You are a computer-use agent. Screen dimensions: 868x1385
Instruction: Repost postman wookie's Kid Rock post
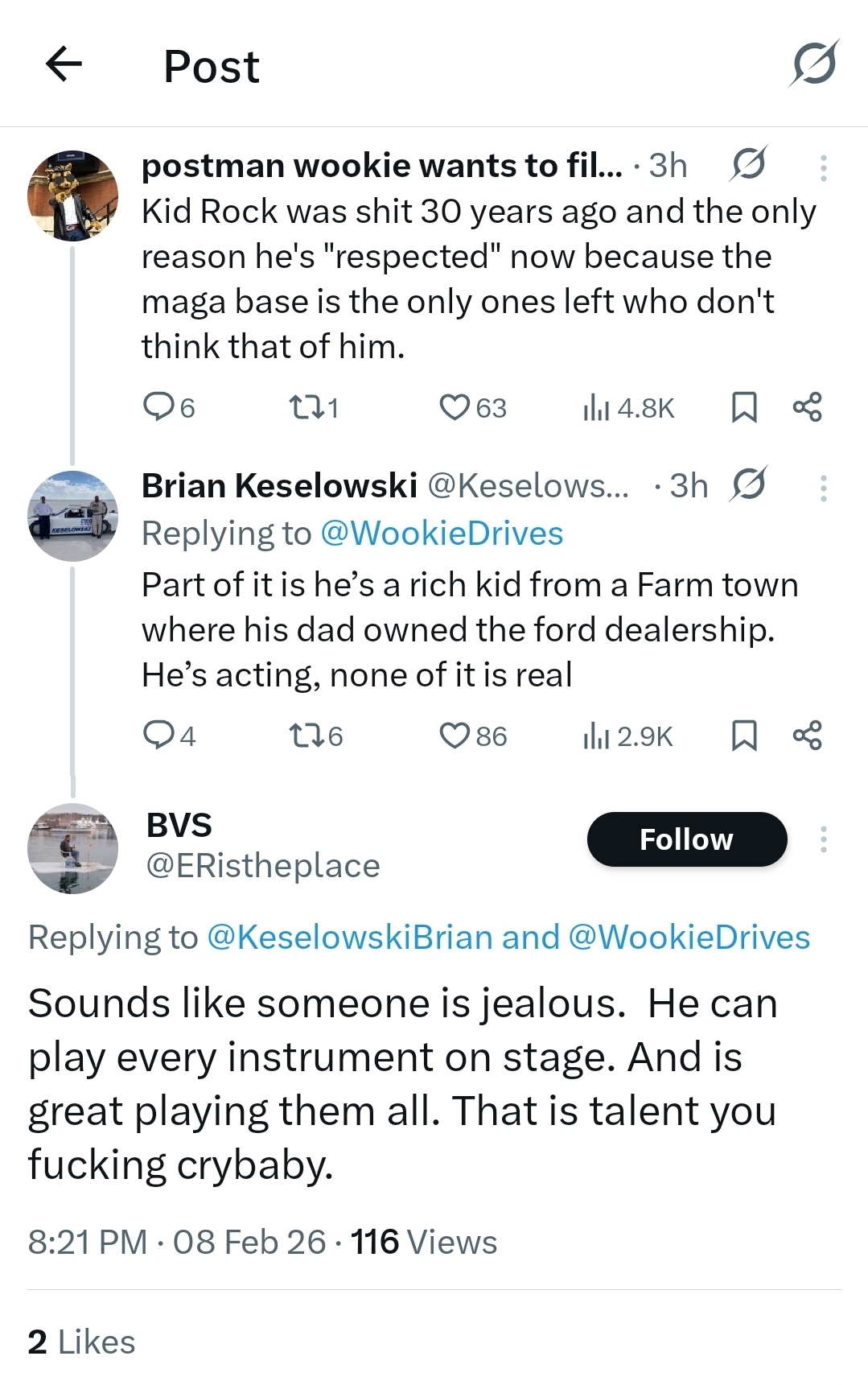point(304,407)
